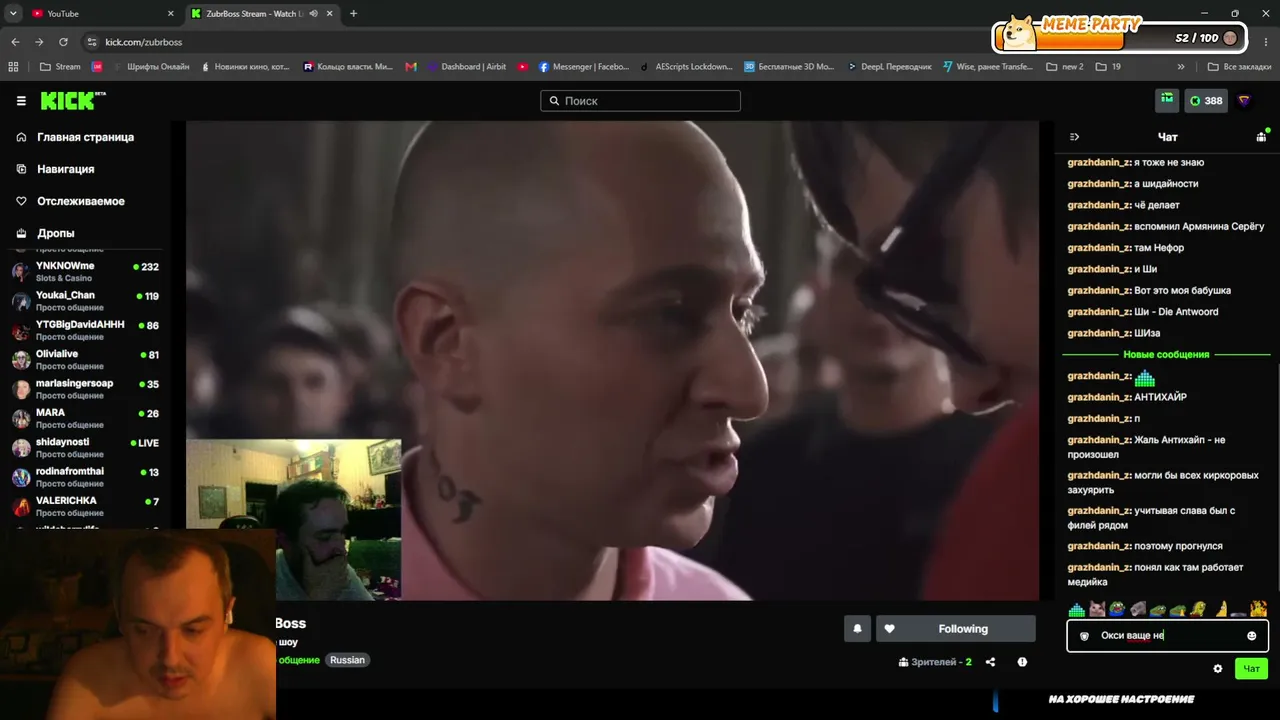This screenshot has width=1280, height=720.
Task: Insert the yellow banana emote from quick bar
Action: tap(1220, 609)
